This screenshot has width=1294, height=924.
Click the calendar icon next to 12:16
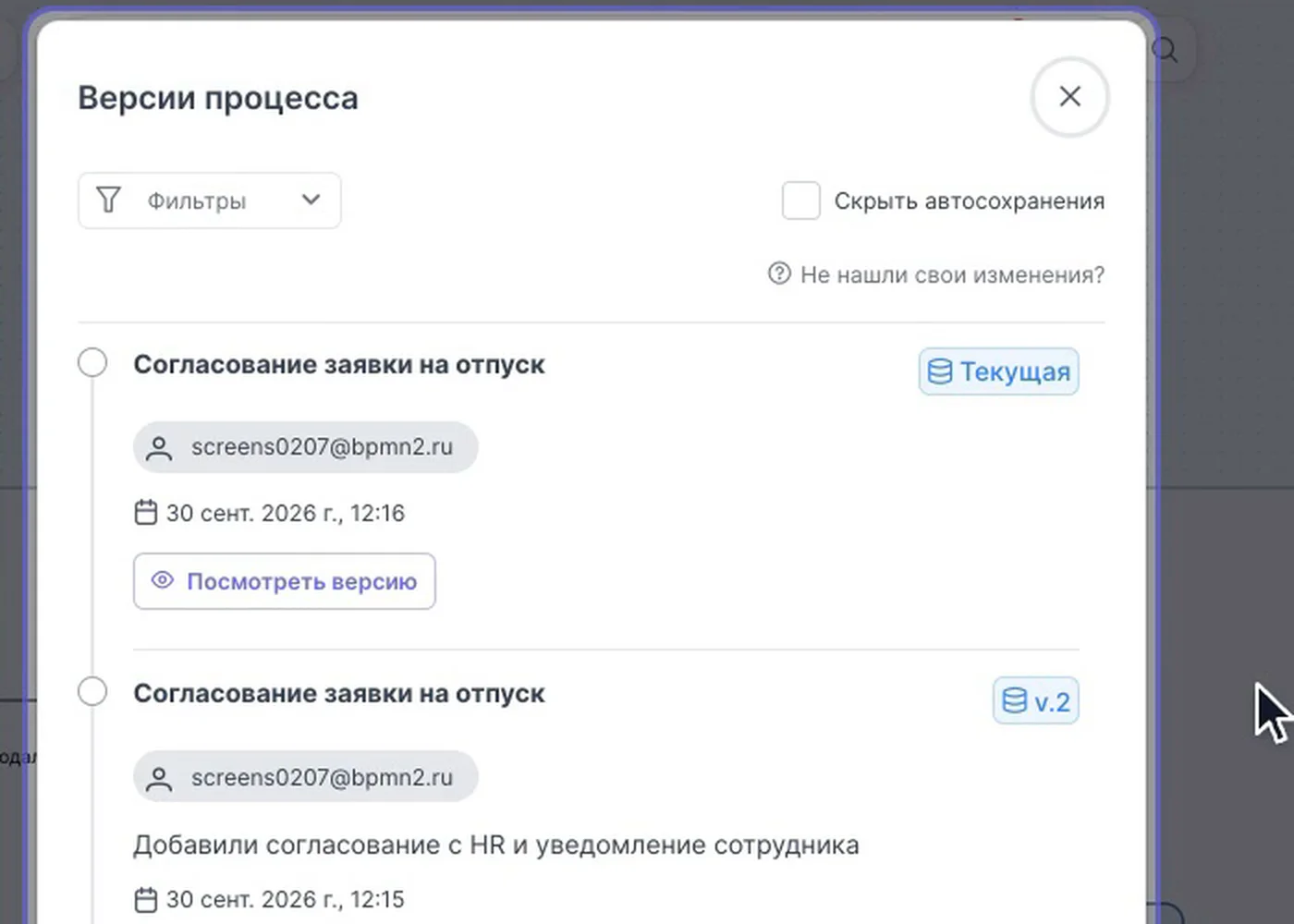pos(146,512)
